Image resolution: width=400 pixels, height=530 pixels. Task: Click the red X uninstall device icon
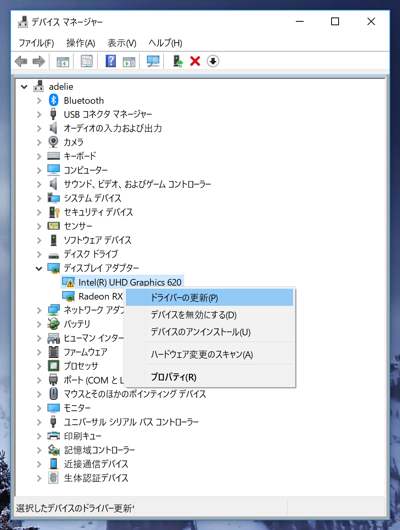(195, 61)
